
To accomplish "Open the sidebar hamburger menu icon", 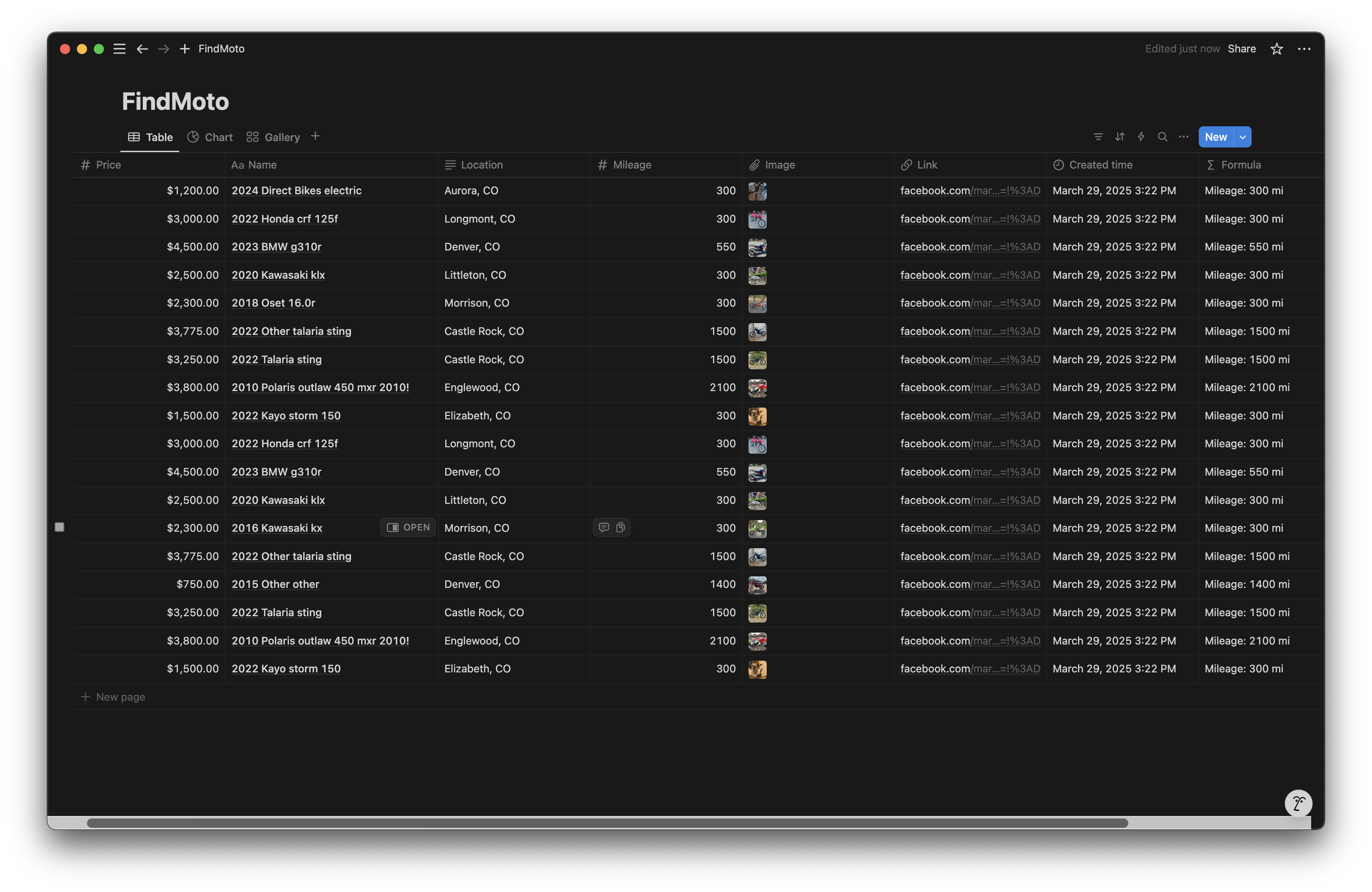I will coord(119,49).
